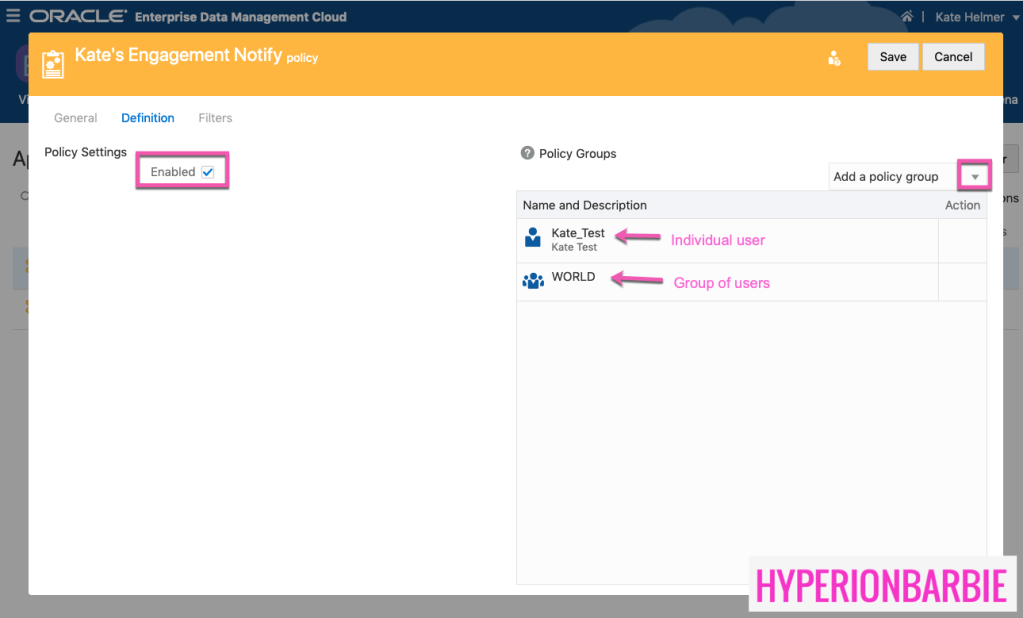Click the WORLD group icon
The height and width of the screenshot is (618, 1023).
(533, 281)
